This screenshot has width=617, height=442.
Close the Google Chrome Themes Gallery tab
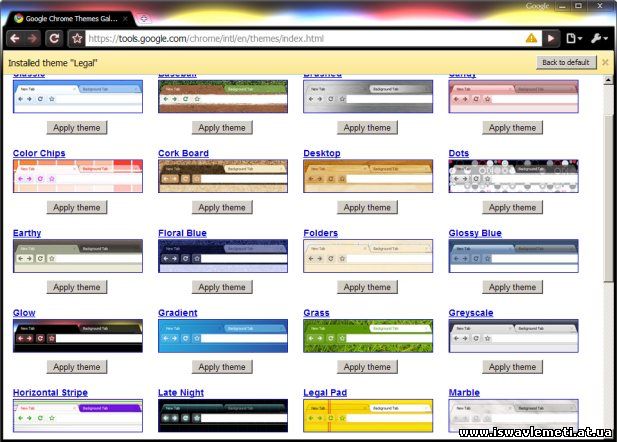pos(125,18)
